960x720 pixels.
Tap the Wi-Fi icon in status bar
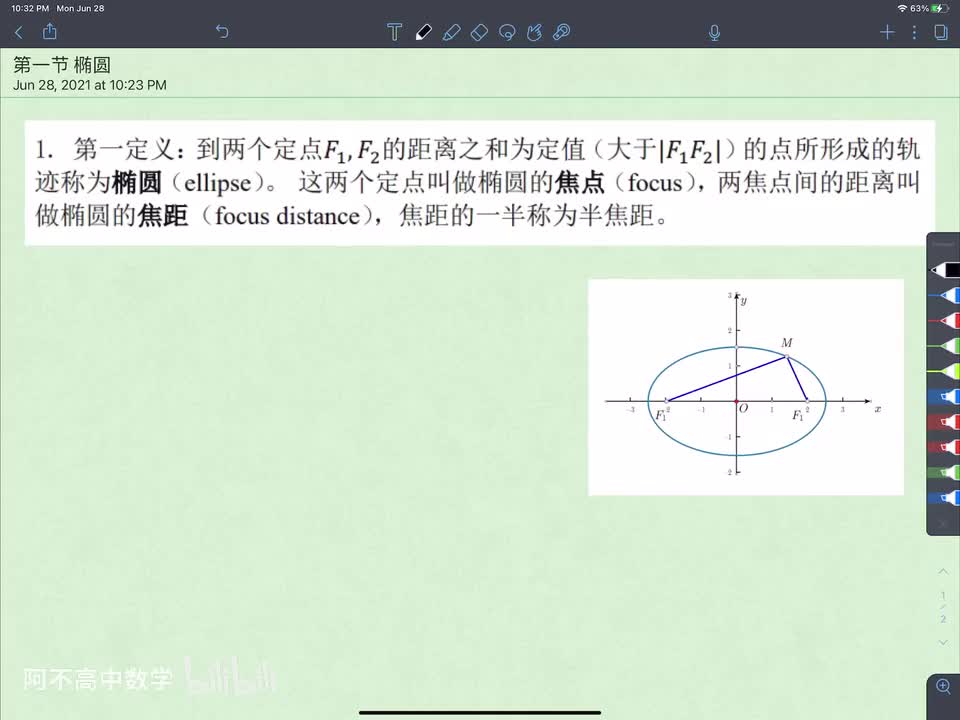[902, 9]
